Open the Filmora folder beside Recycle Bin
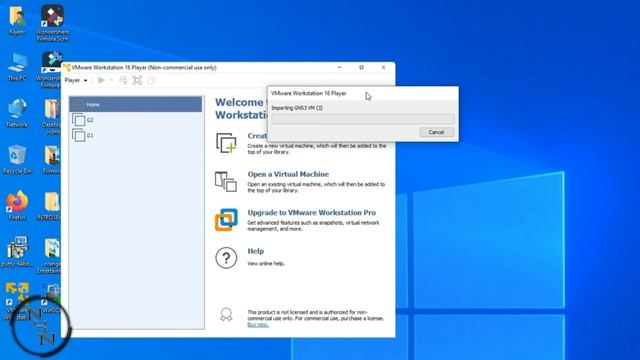 tap(52, 160)
